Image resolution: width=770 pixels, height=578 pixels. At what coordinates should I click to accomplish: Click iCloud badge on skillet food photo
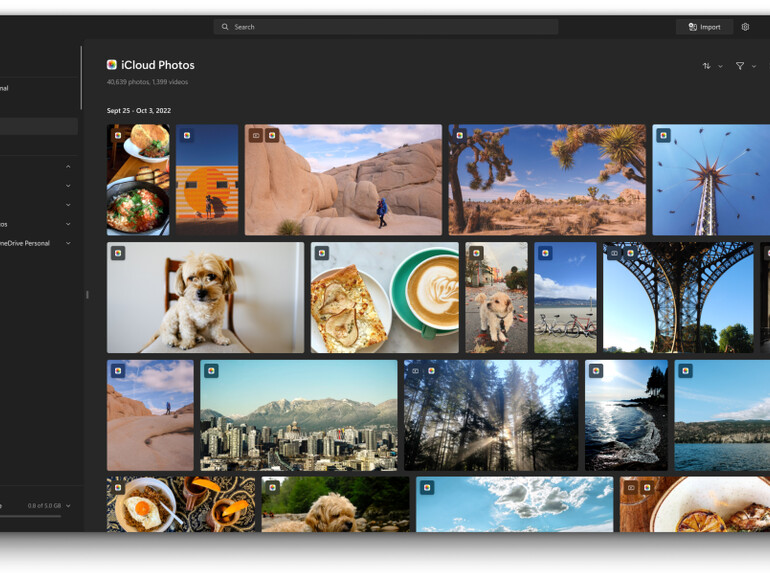(x=118, y=136)
